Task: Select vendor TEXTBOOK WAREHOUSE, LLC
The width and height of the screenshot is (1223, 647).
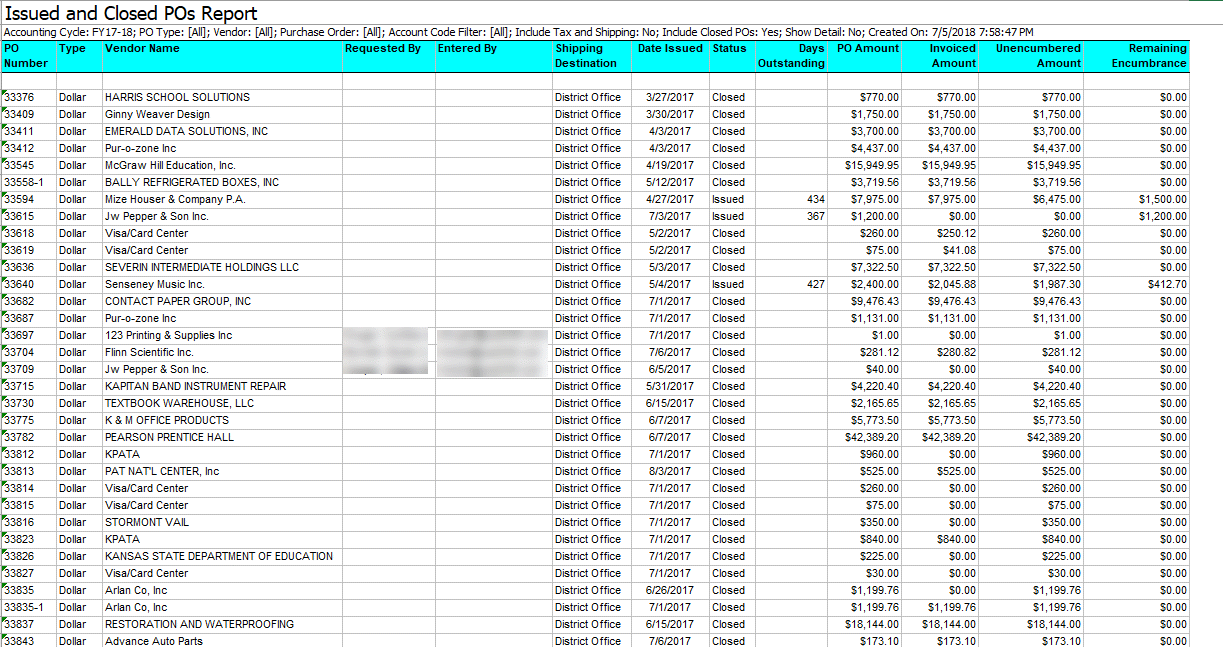Action: tap(179, 404)
